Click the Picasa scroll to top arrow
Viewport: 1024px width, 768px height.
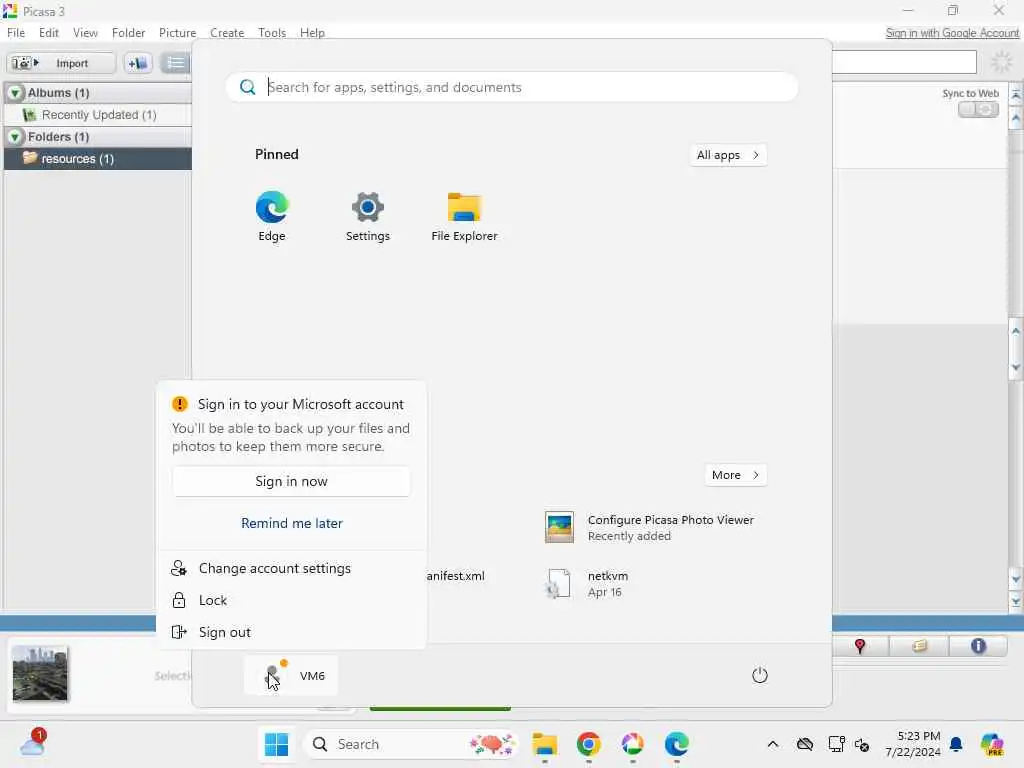click(x=1016, y=94)
